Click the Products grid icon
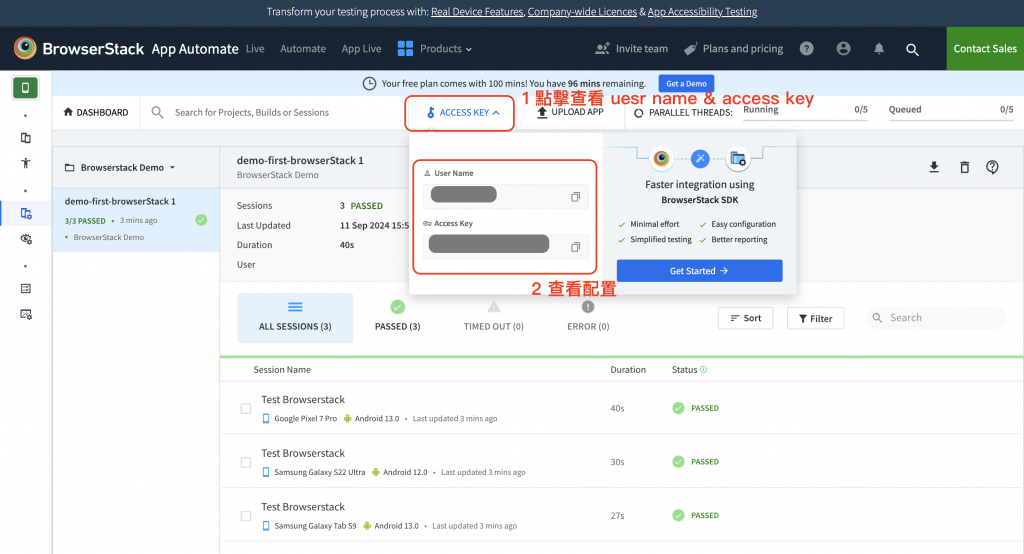This screenshot has width=1024, height=554. [405, 48]
